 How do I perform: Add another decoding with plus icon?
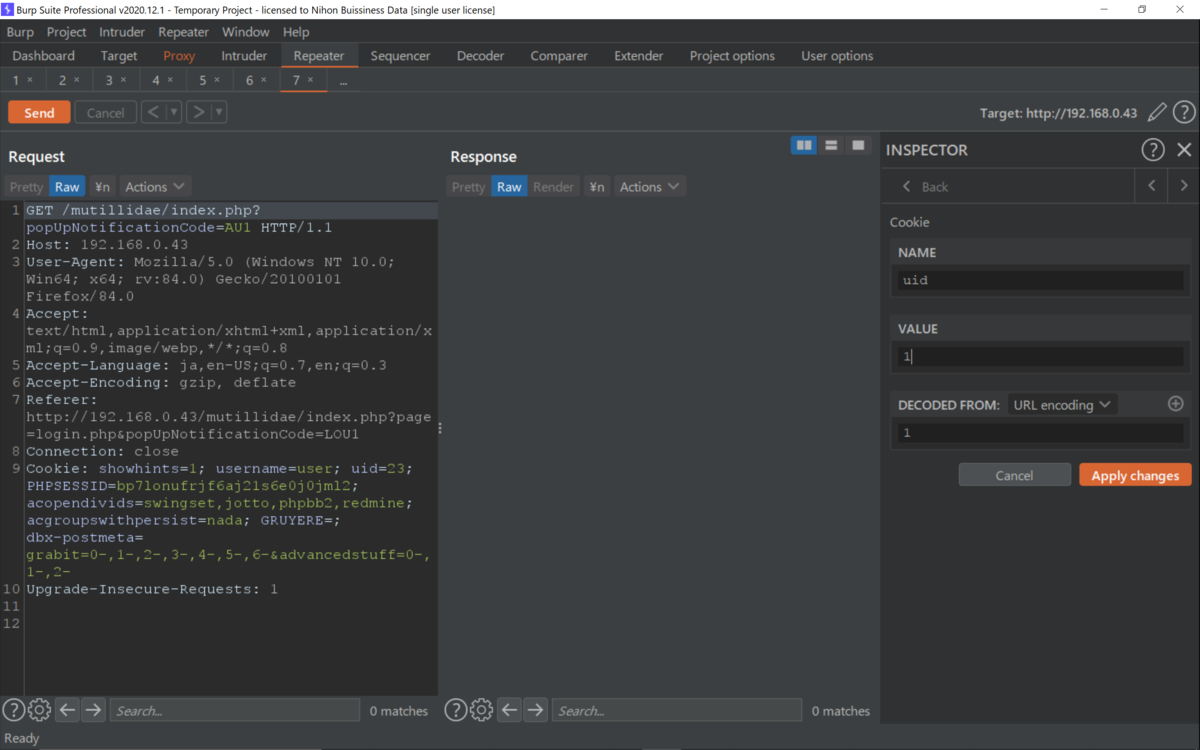pos(1176,404)
